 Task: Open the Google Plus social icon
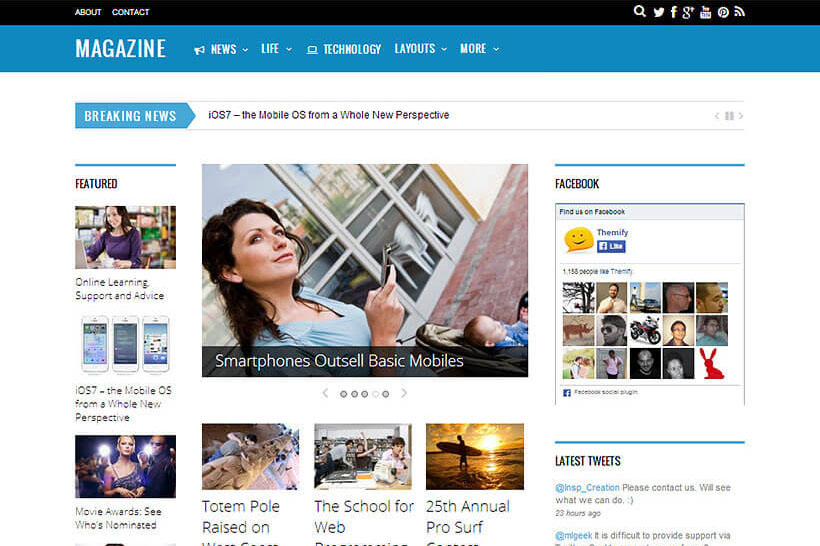[x=688, y=12]
